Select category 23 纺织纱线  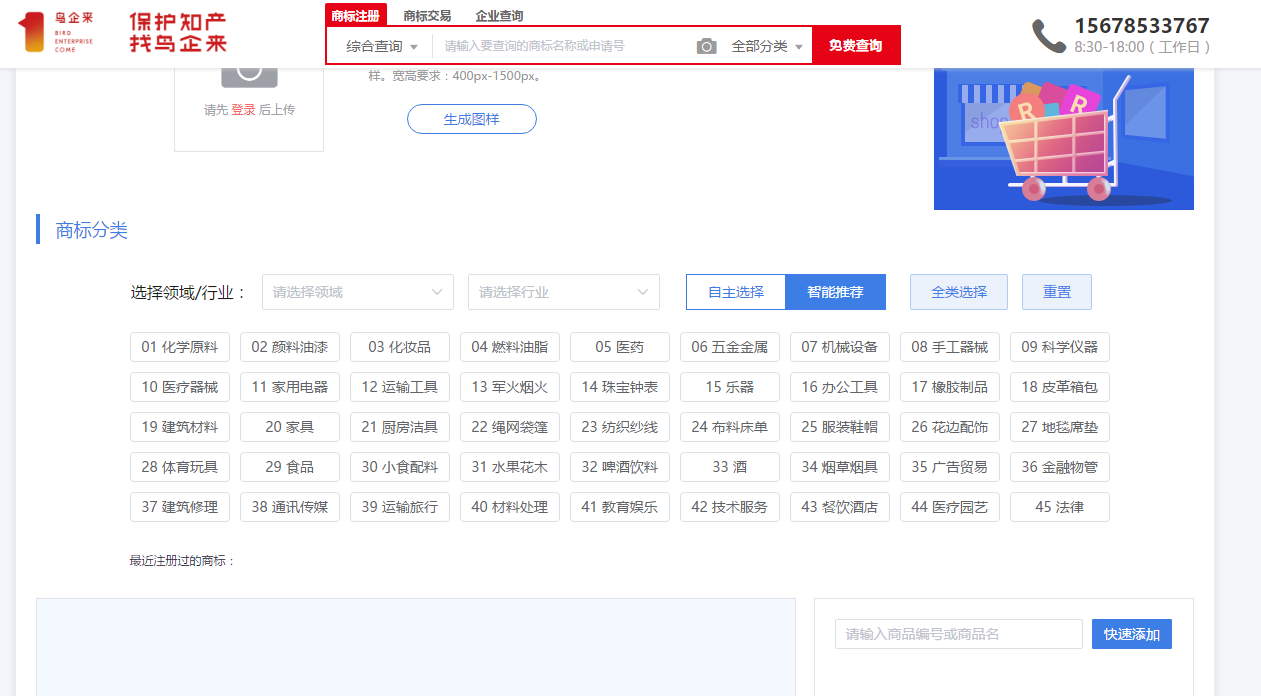tap(620, 427)
